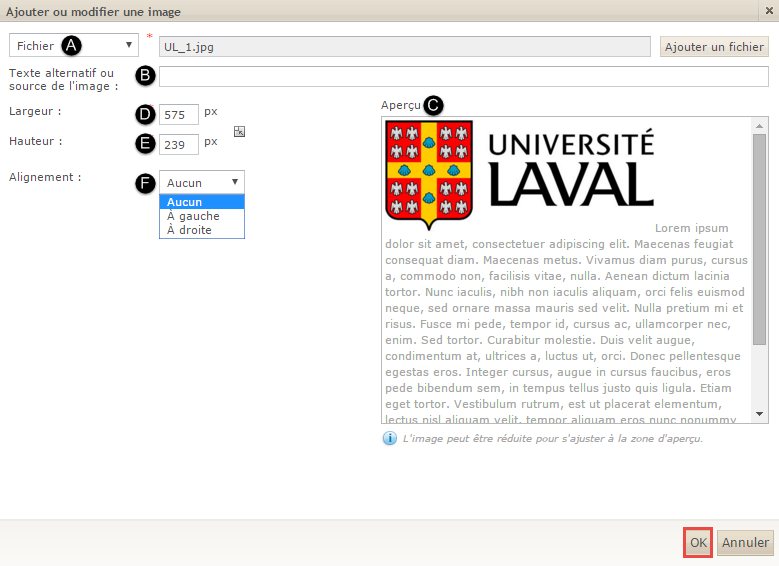
Task: Click the preview scrollbar up arrow
Action: pos(759,126)
